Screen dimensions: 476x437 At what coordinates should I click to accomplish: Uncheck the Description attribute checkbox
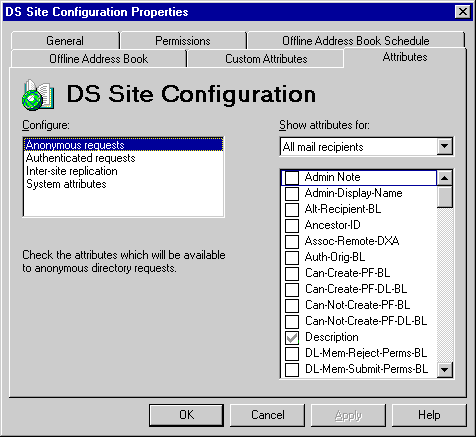292,337
